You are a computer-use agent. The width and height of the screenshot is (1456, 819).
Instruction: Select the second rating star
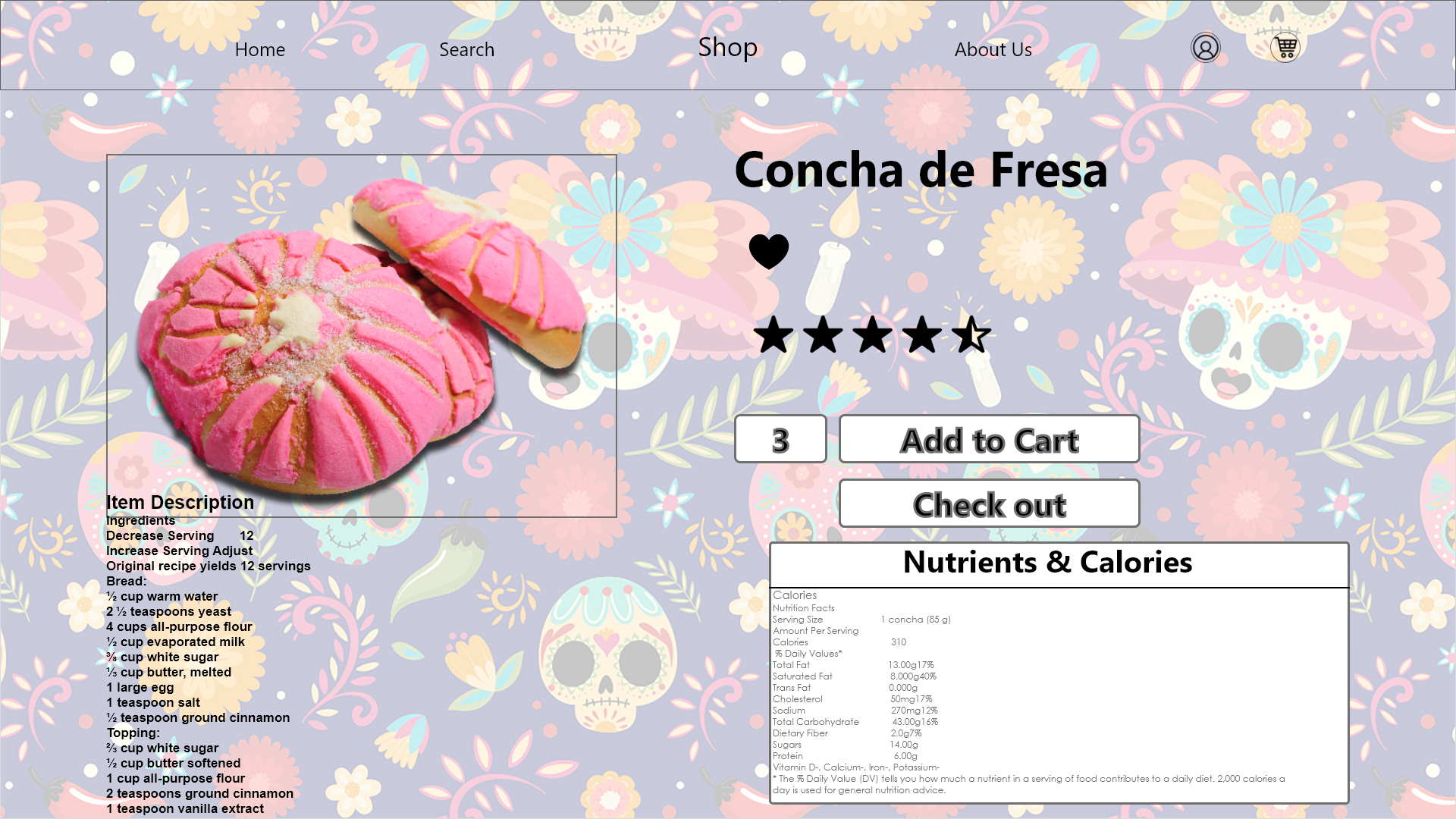pos(823,334)
